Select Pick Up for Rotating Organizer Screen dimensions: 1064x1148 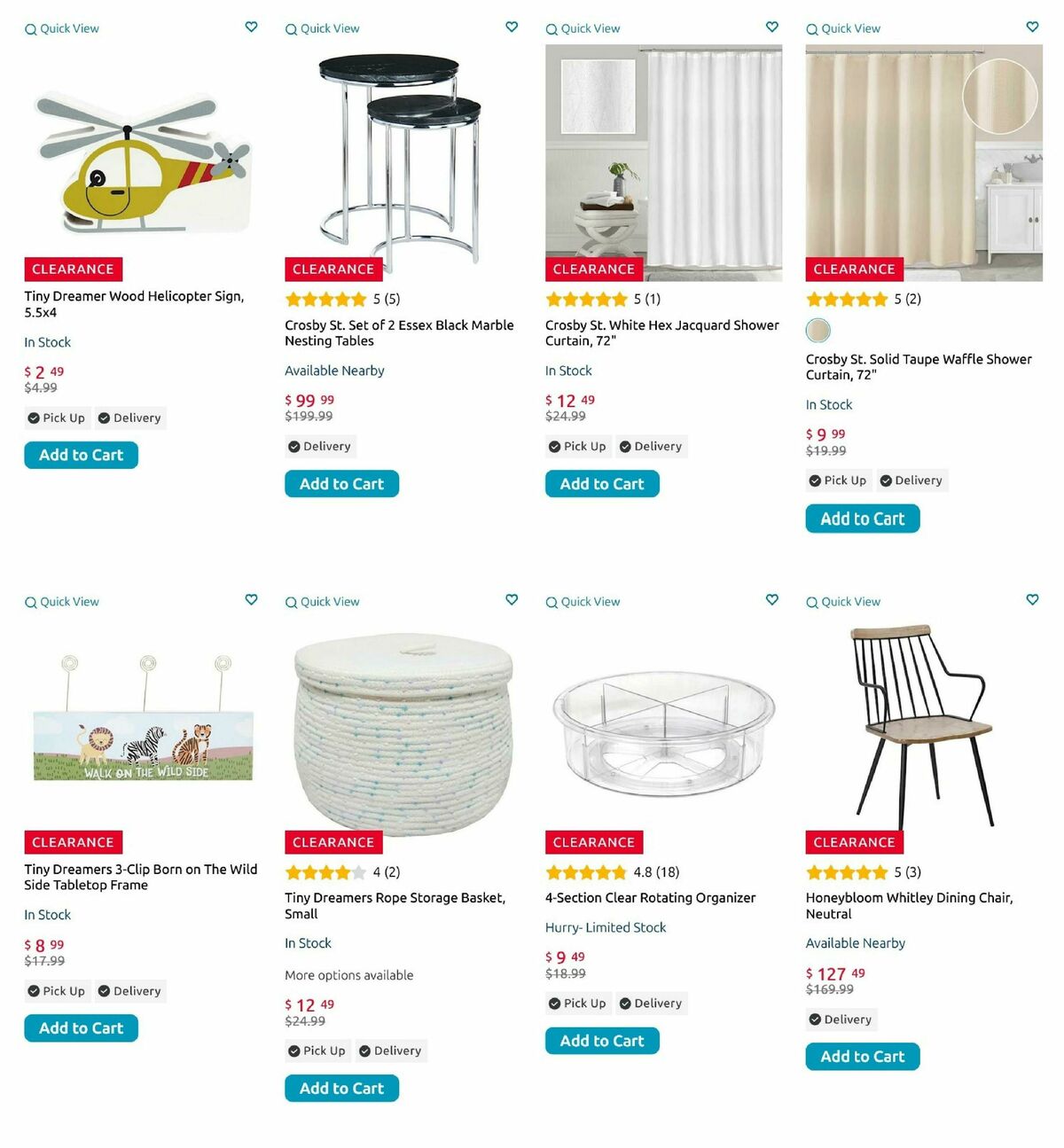pos(577,1004)
